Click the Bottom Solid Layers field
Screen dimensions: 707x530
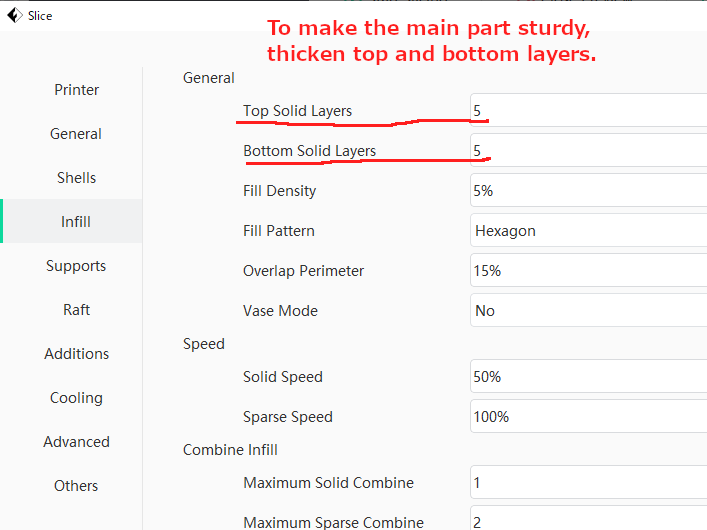point(588,151)
